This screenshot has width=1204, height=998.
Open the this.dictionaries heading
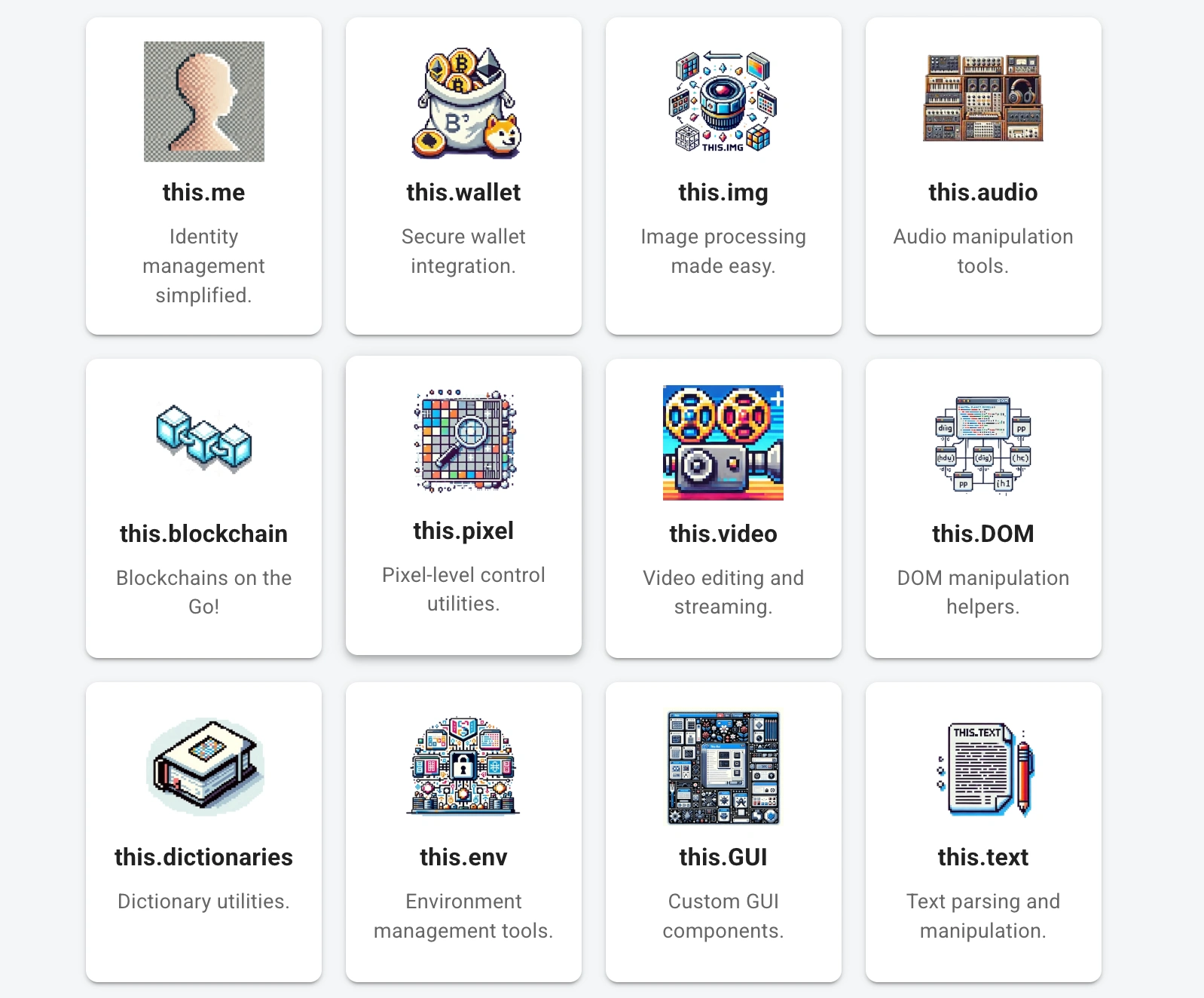204,857
